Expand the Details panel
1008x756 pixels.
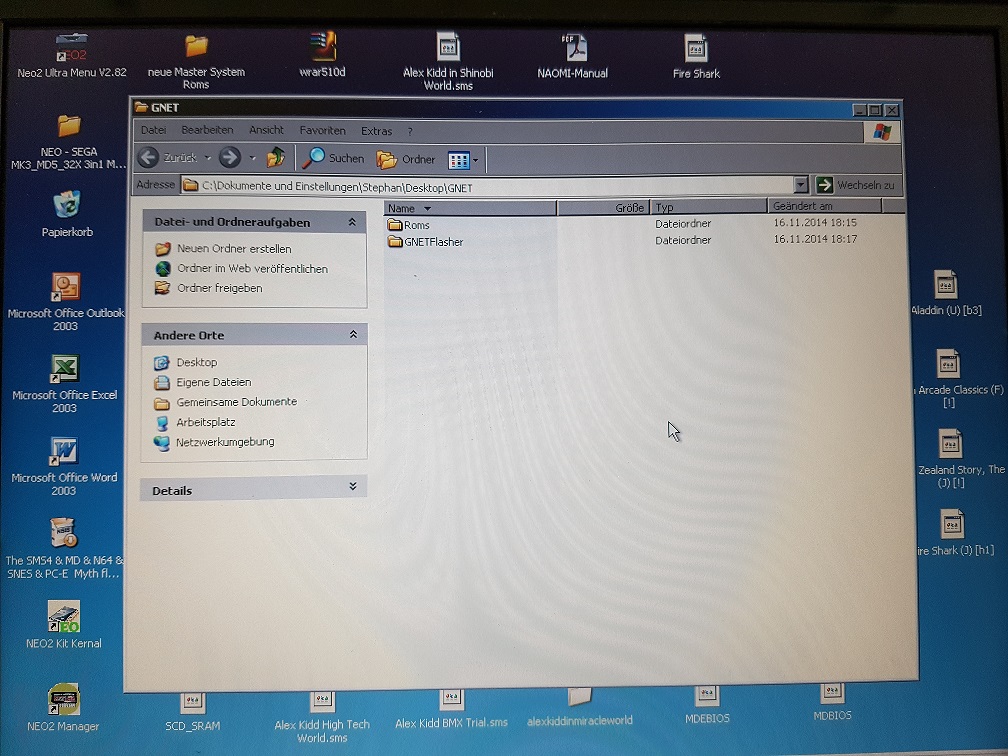pos(353,487)
